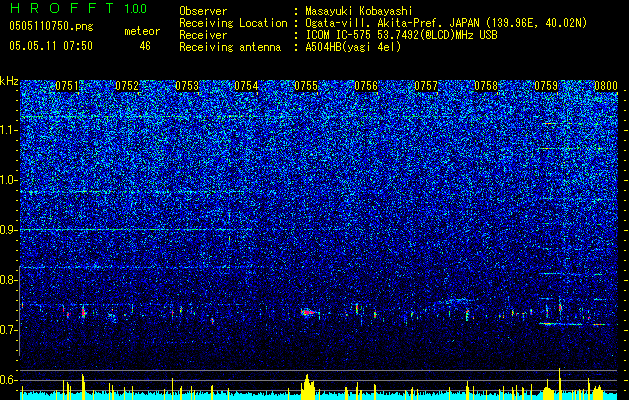The width and height of the screenshot is (629, 400).
Task: Click the 0.7 kHz axis label
Action: (x=8, y=330)
